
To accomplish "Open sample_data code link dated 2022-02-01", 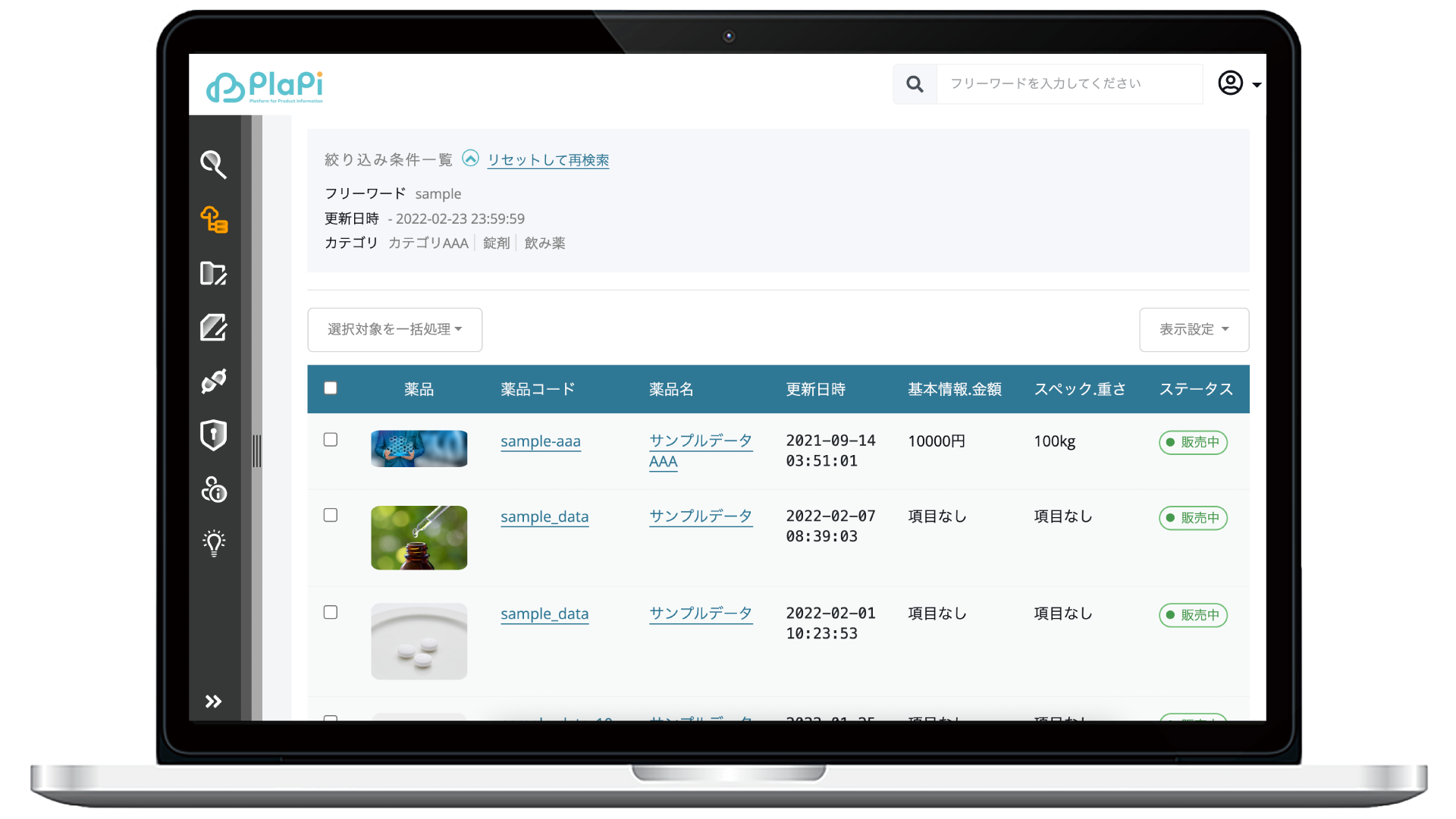I will tap(544, 614).
